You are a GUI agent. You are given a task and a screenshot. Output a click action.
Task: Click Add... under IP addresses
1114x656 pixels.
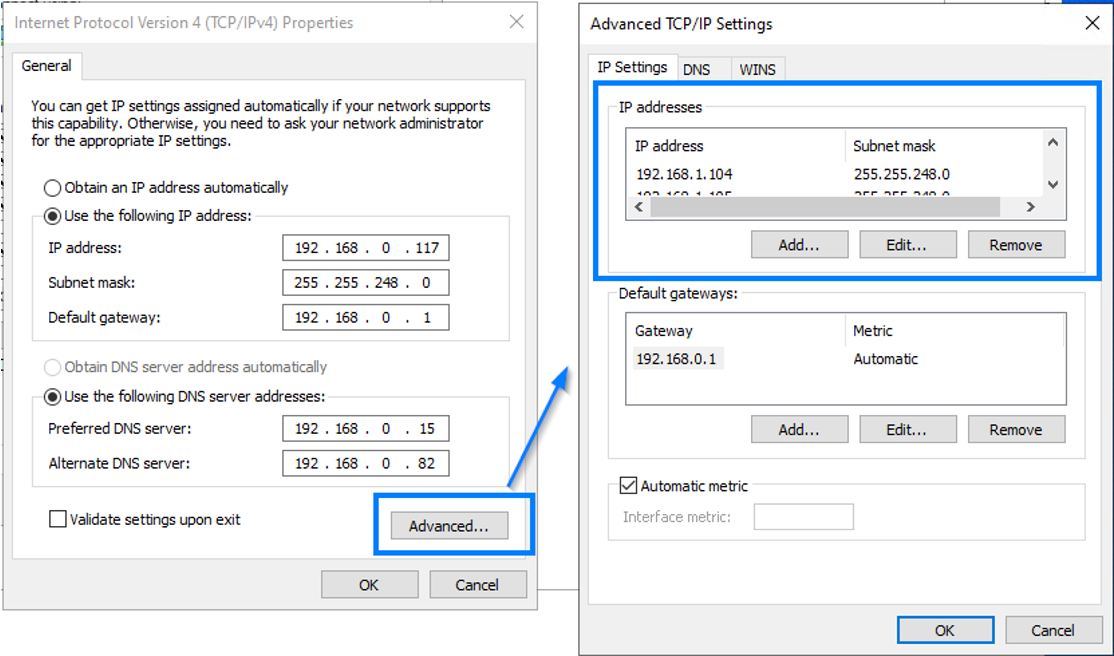[x=799, y=244]
